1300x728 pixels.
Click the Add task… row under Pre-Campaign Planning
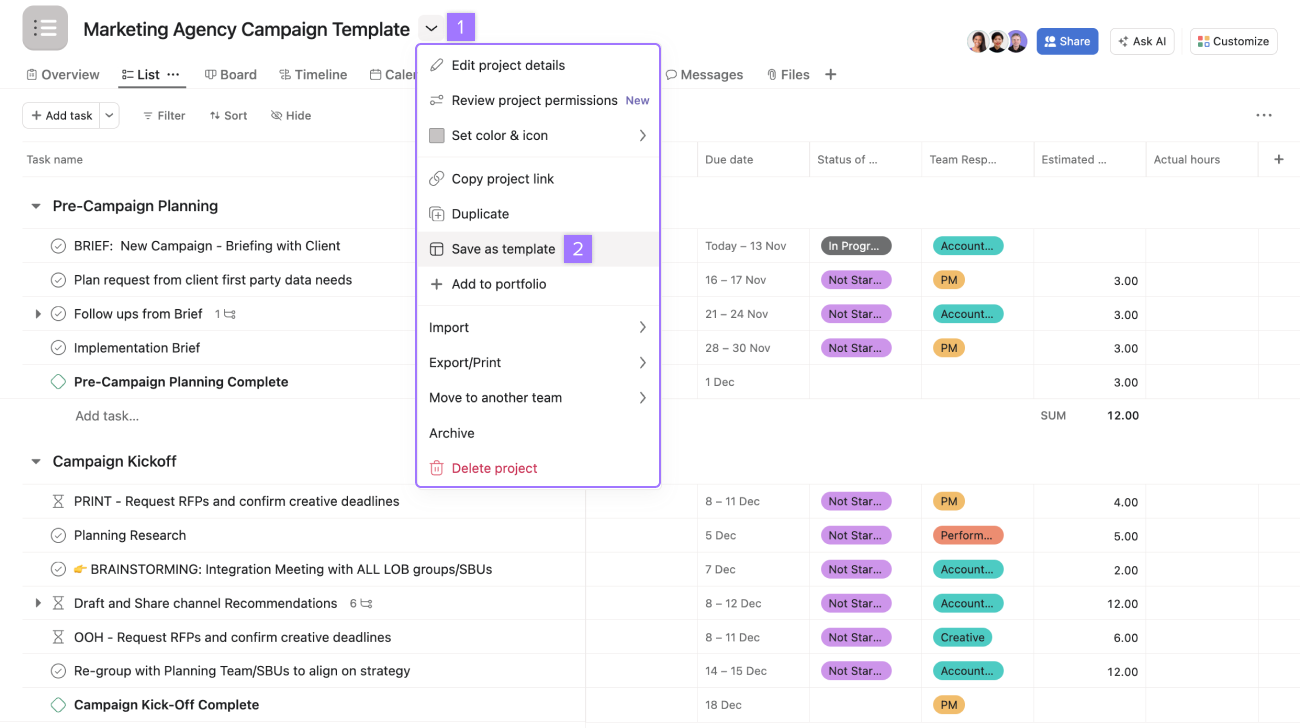coord(107,416)
